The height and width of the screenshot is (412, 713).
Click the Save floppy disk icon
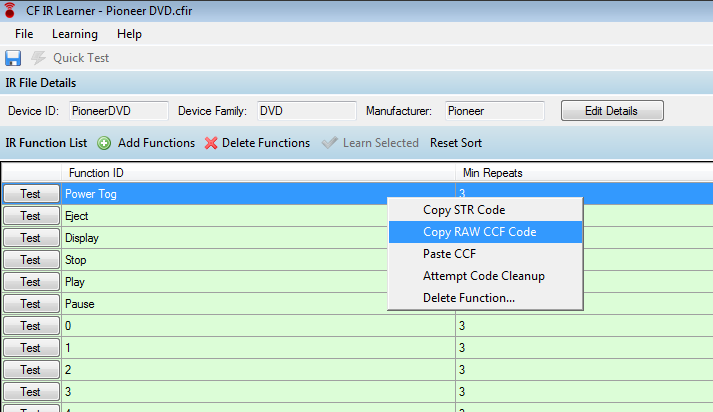pos(14,58)
